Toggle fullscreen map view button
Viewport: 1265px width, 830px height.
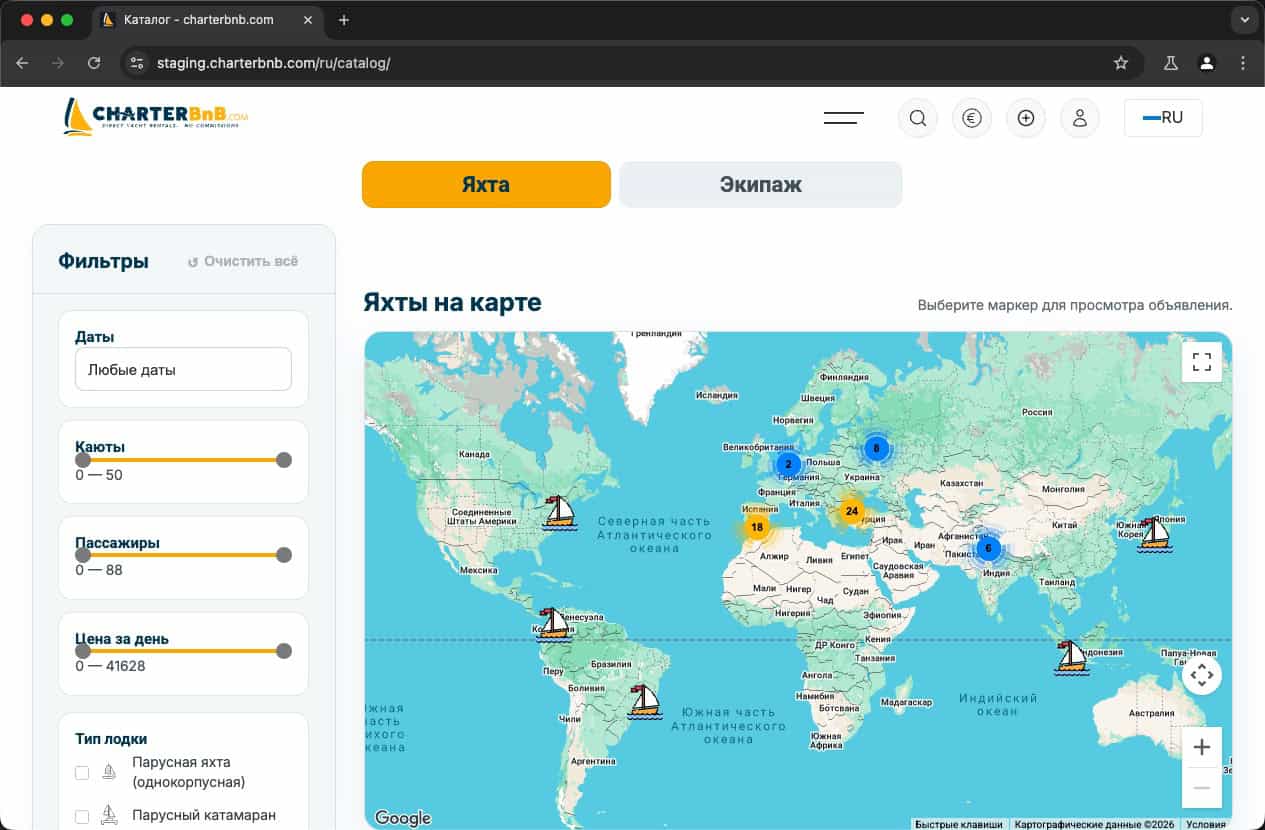(x=1202, y=362)
